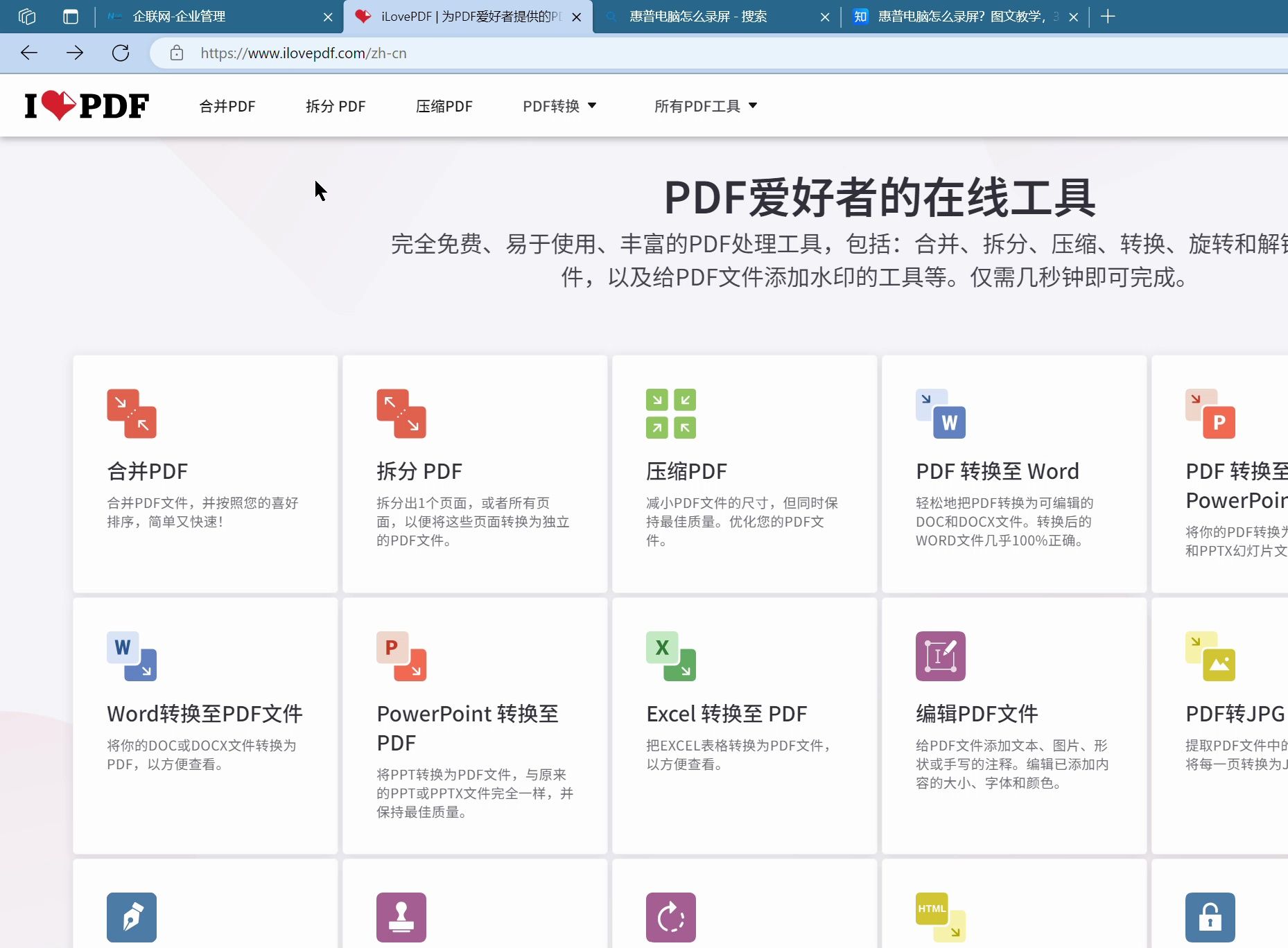Screen dimensions: 1288x948
Task: Open the Sign PDF pen icon
Action: (132, 918)
